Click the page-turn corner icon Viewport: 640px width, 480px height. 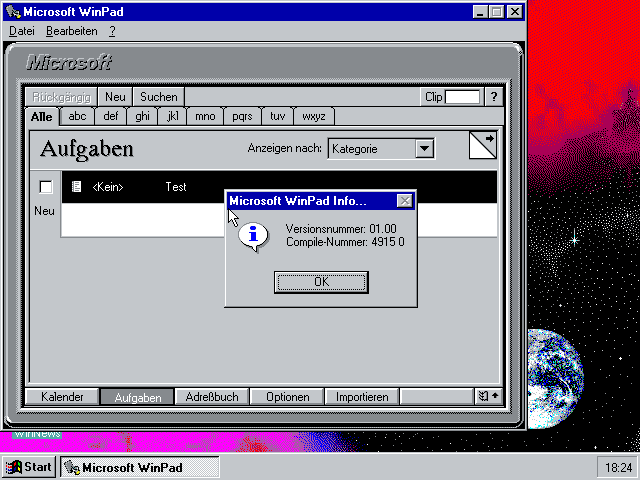(482, 145)
